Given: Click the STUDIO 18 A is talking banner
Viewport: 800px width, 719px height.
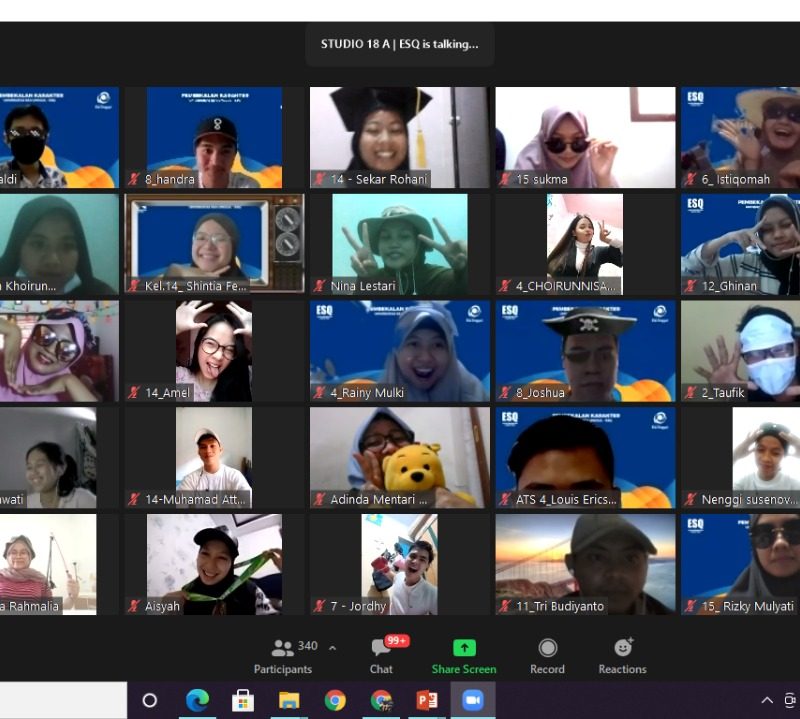Looking at the screenshot, I should (399, 44).
